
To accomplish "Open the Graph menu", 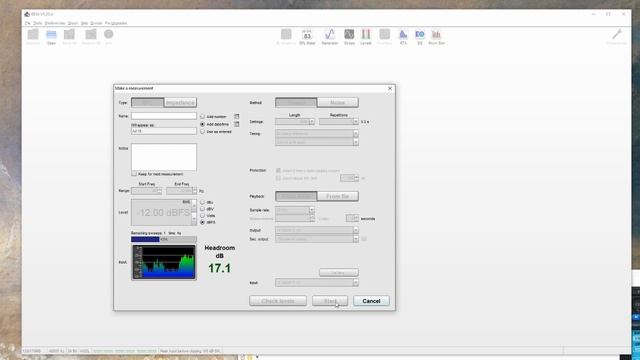I will pos(73,23).
